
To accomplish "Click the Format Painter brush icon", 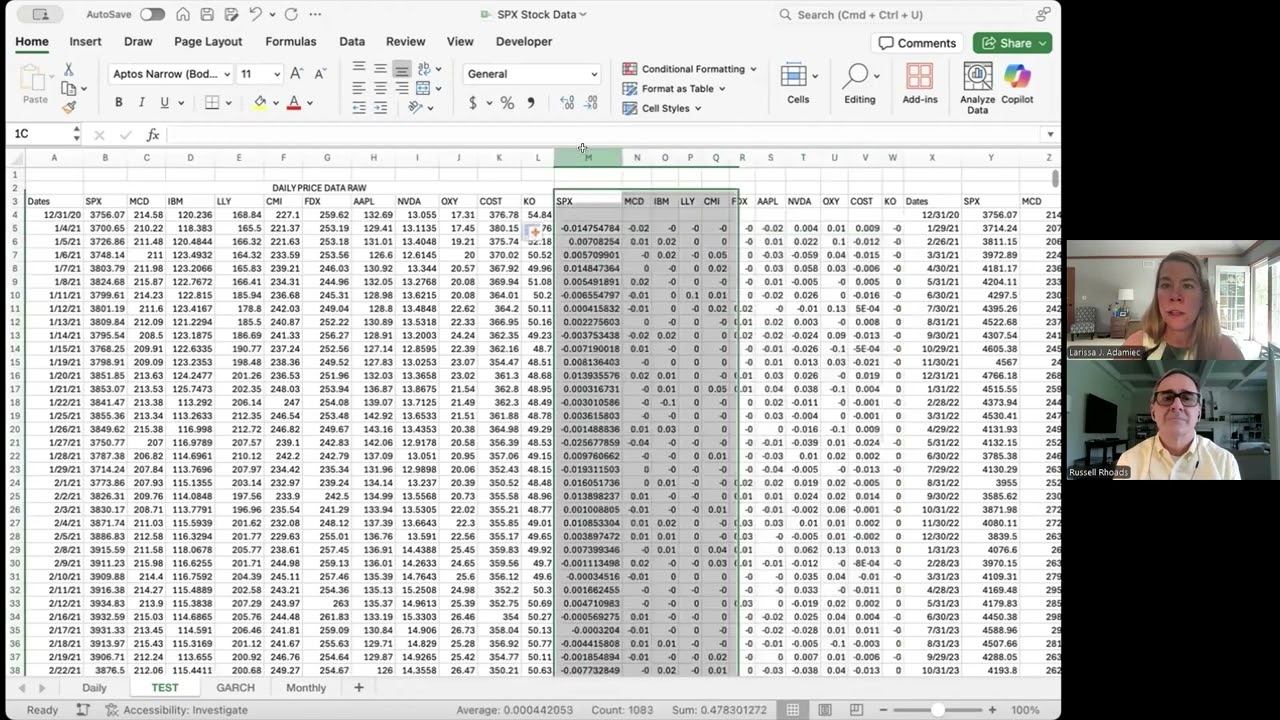I will point(68,107).
